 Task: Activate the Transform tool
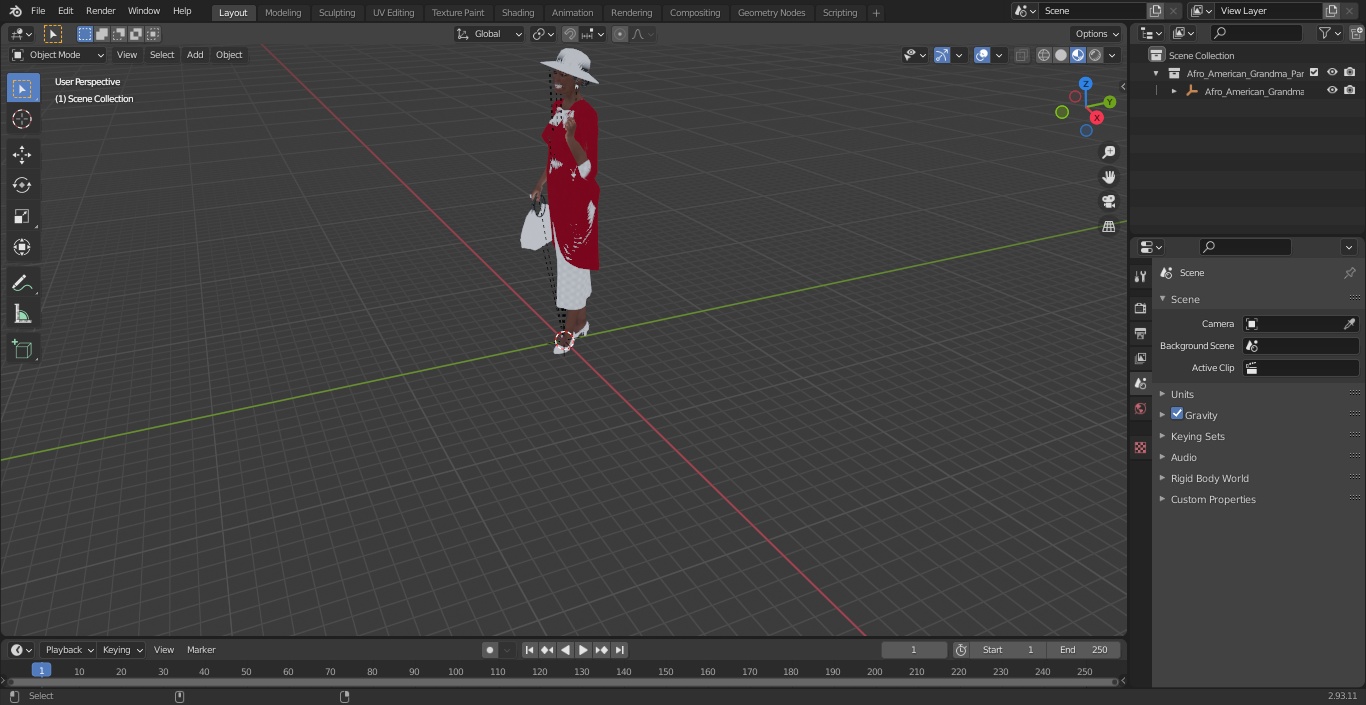pyautogui.click(x=22, y=247)
